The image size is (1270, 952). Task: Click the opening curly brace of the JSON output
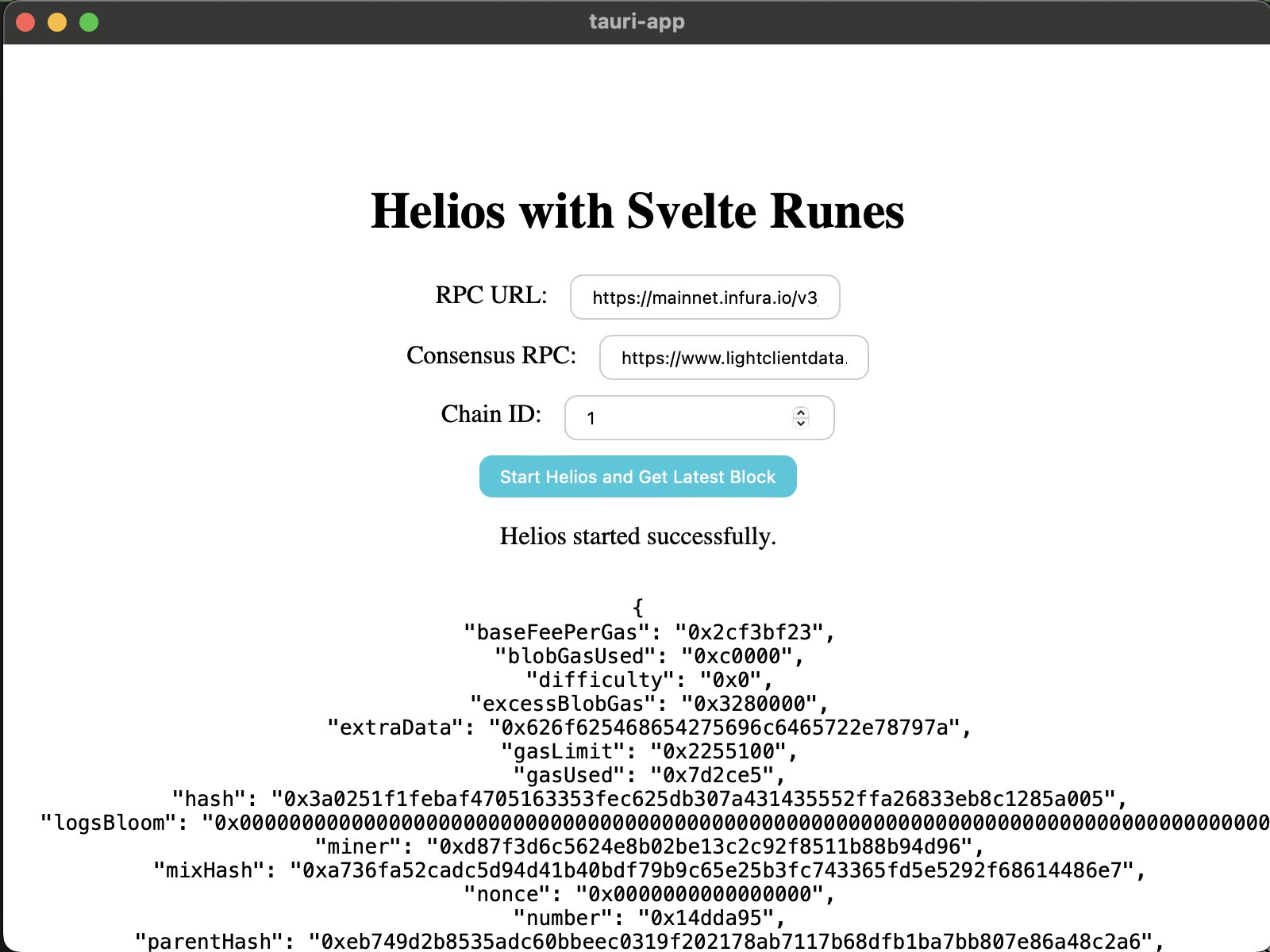638,608
